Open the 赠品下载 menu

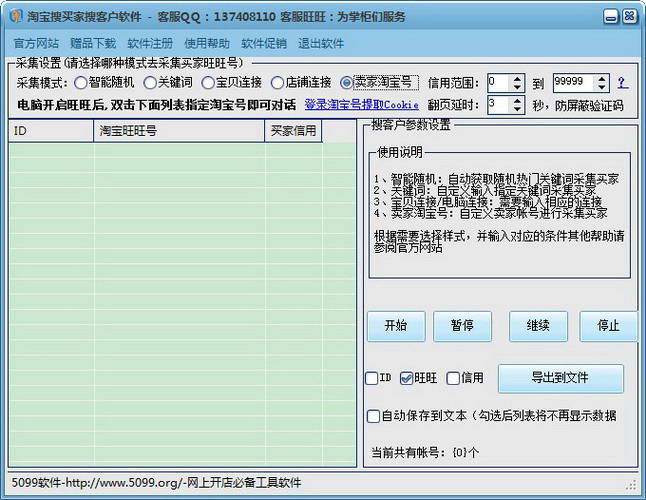(93, 43)
